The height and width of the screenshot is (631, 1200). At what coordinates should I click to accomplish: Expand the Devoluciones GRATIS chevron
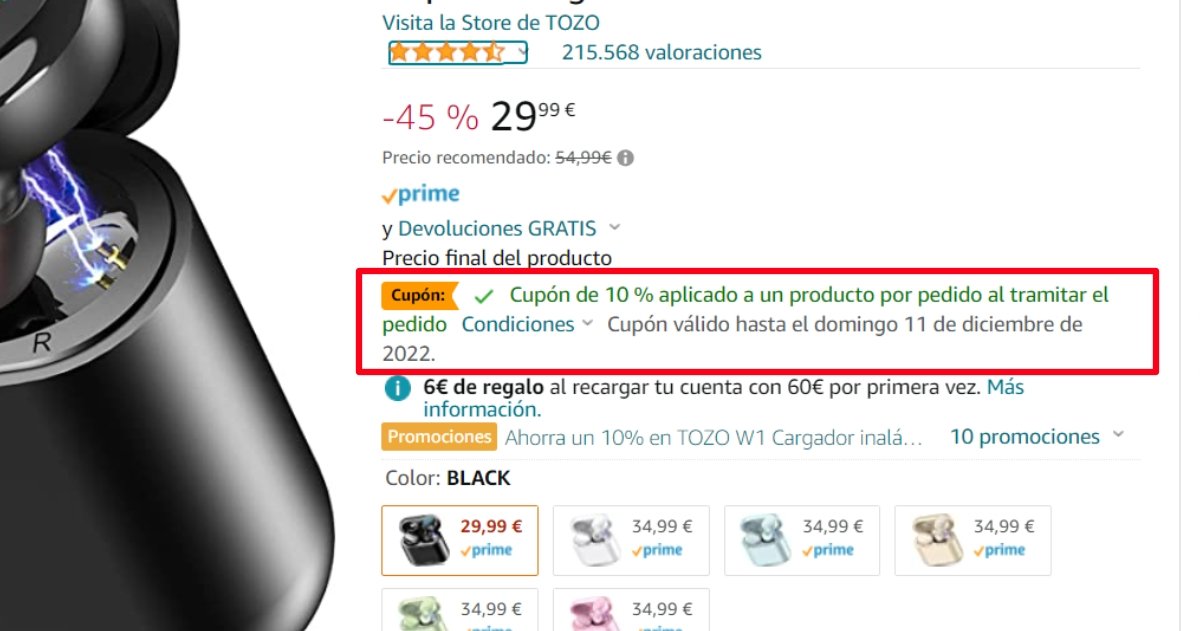tap(615, 228)
